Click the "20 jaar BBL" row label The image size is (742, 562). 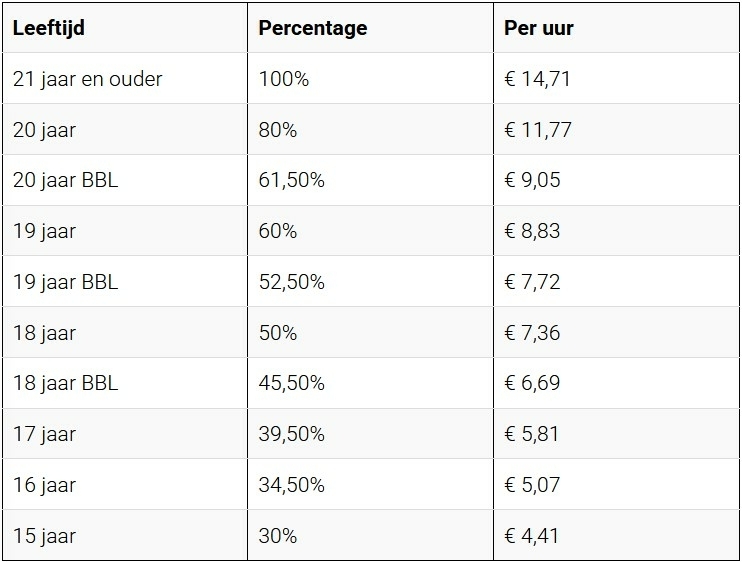(x=64, y=181)
